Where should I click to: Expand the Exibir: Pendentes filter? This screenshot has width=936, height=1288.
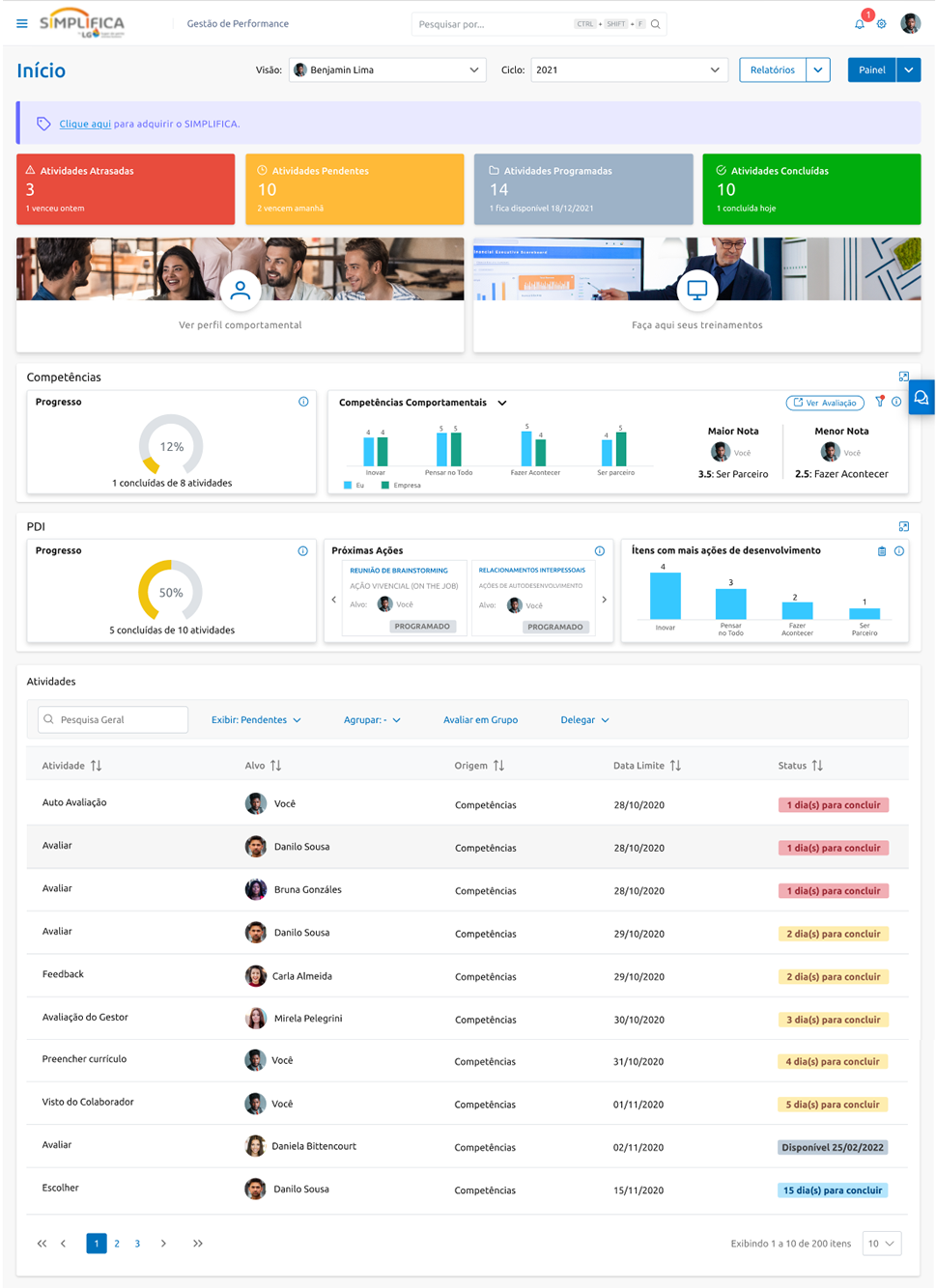[x=256, y=720]
